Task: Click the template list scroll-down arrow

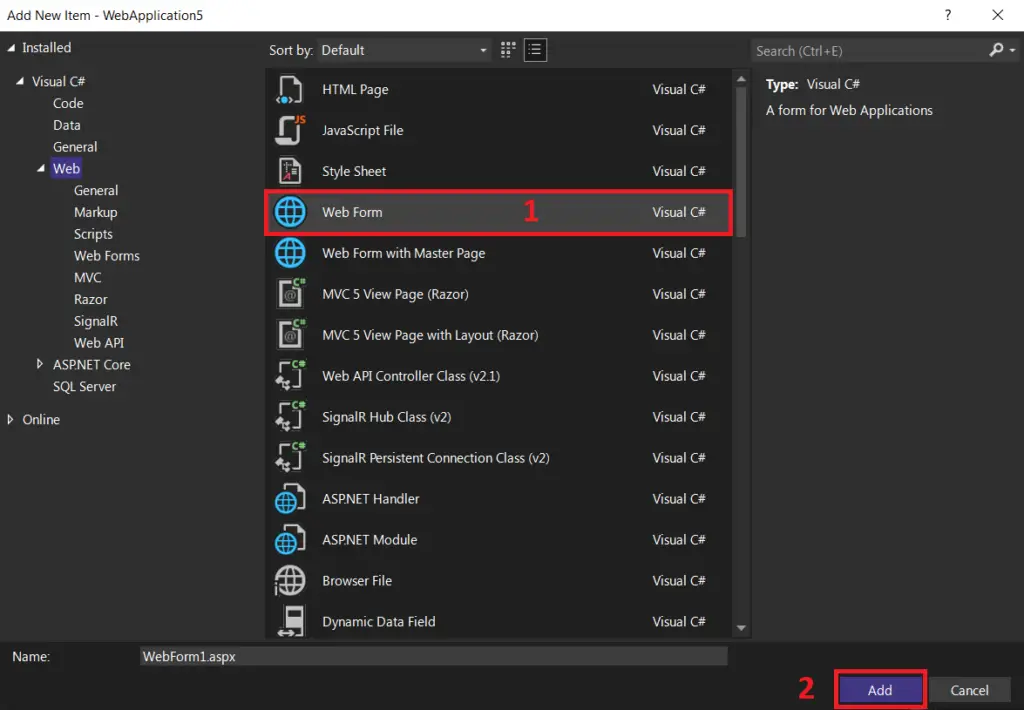Action: [x=741, y=628]
